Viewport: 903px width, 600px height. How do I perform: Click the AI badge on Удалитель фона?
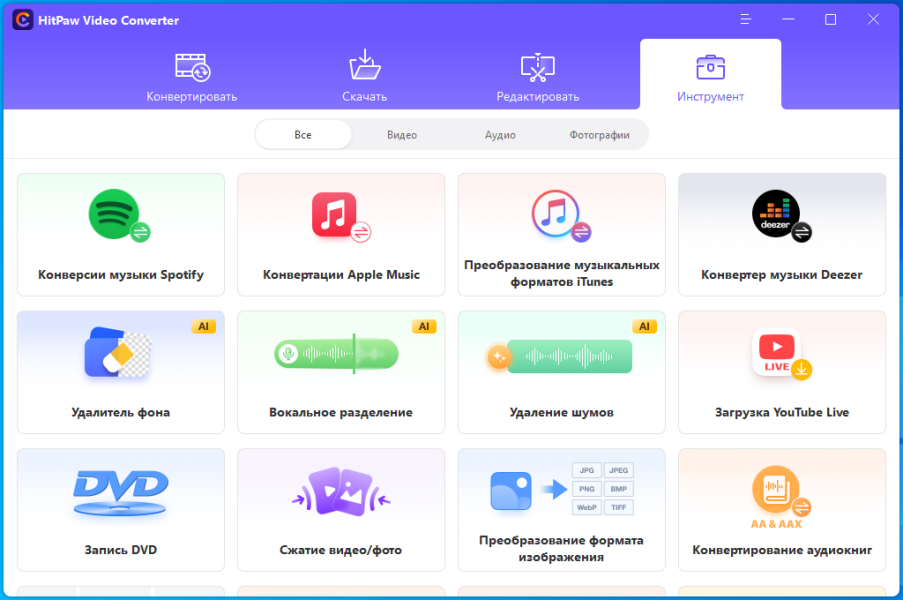pyautogui.click(x=203, y=326)
